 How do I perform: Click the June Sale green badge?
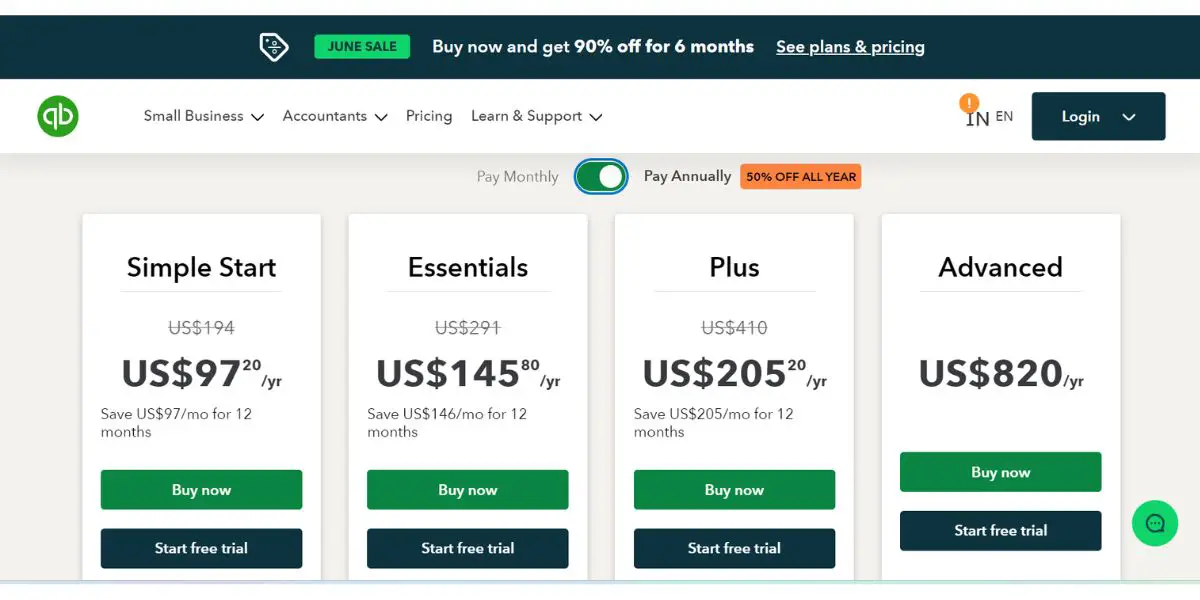pyautogui.click(x=362, y=46)
